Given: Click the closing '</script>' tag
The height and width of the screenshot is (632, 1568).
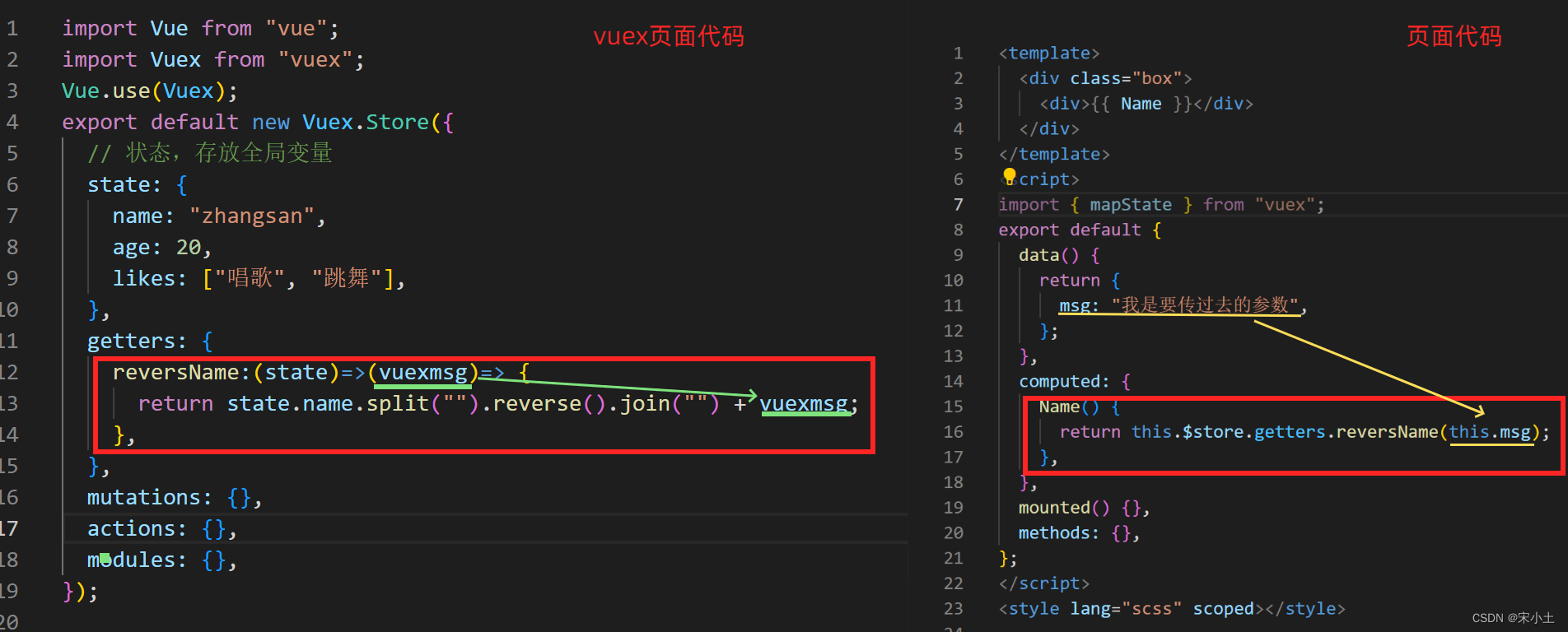Looking at the screenshot, I should coord(1044,583).
